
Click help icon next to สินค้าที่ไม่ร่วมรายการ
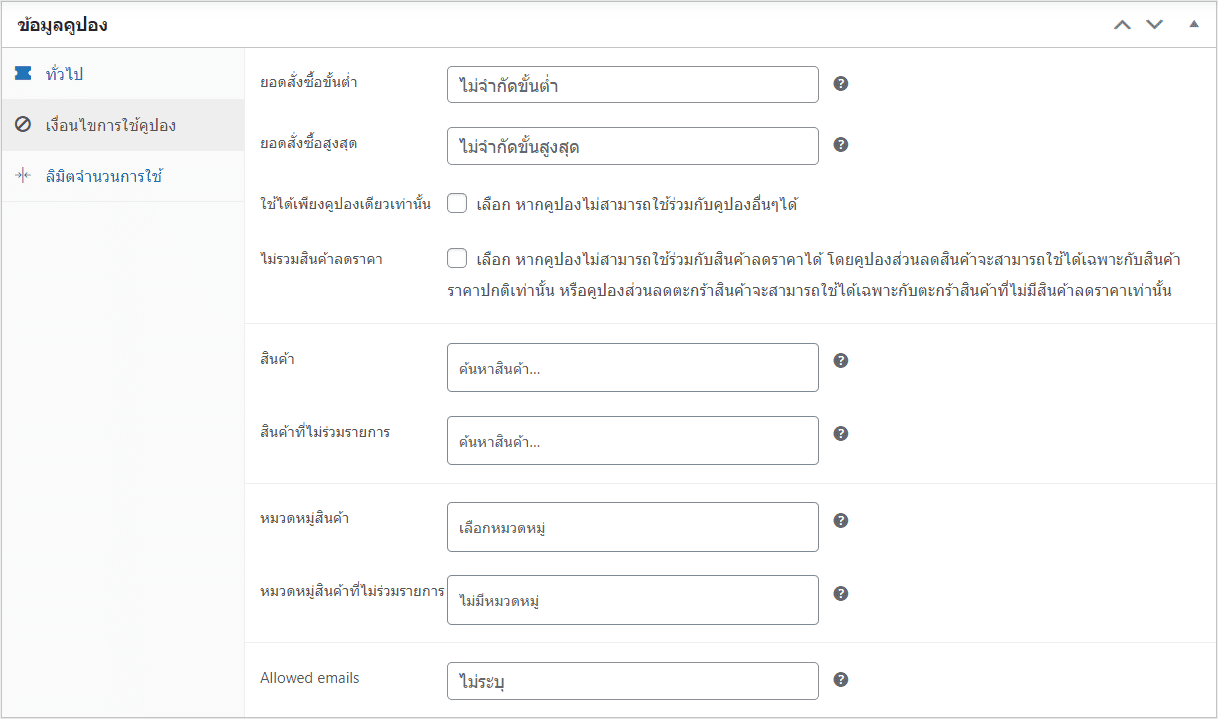[x=841, y=433]
